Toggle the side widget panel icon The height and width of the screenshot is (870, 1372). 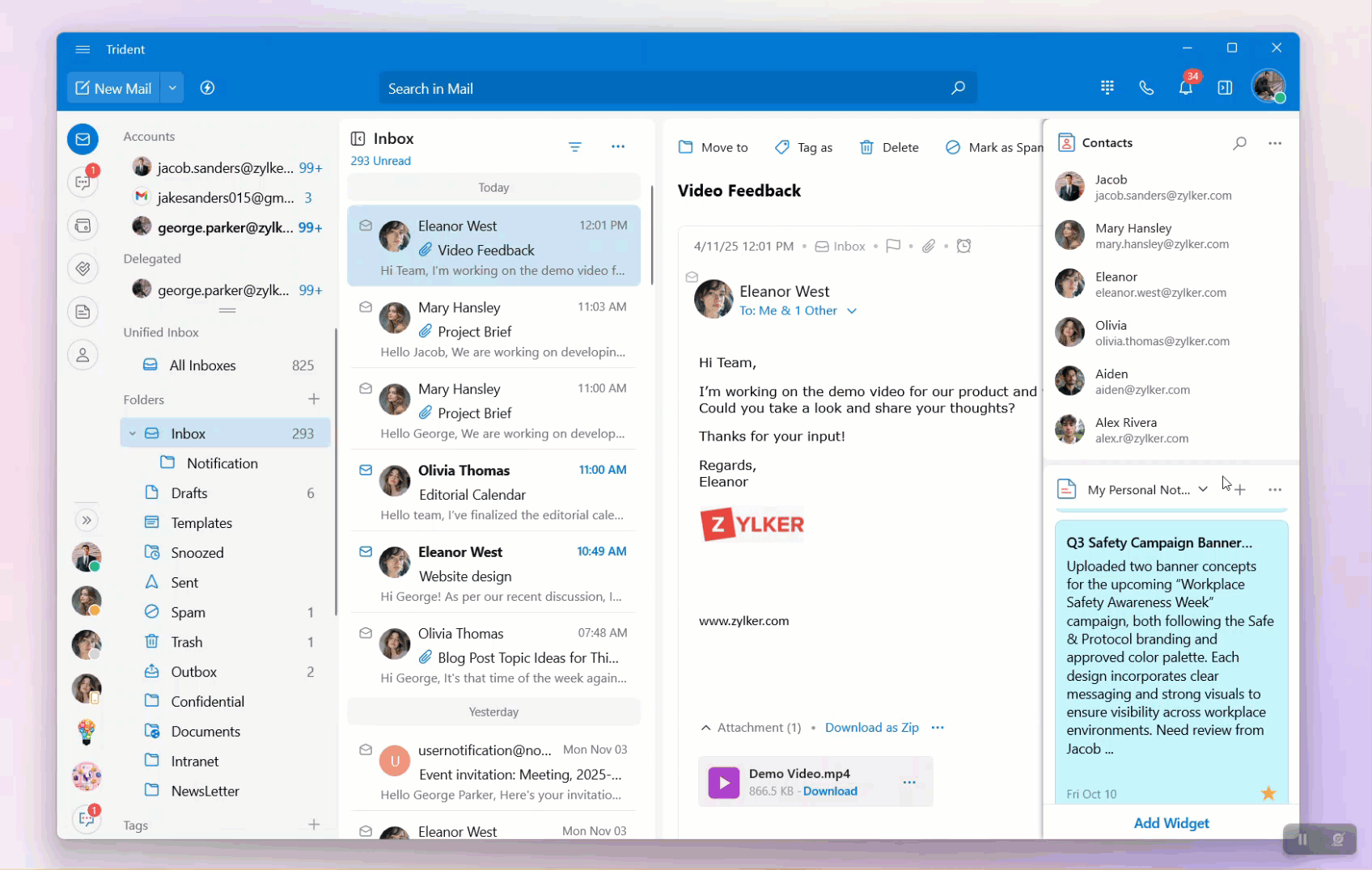1225,87
